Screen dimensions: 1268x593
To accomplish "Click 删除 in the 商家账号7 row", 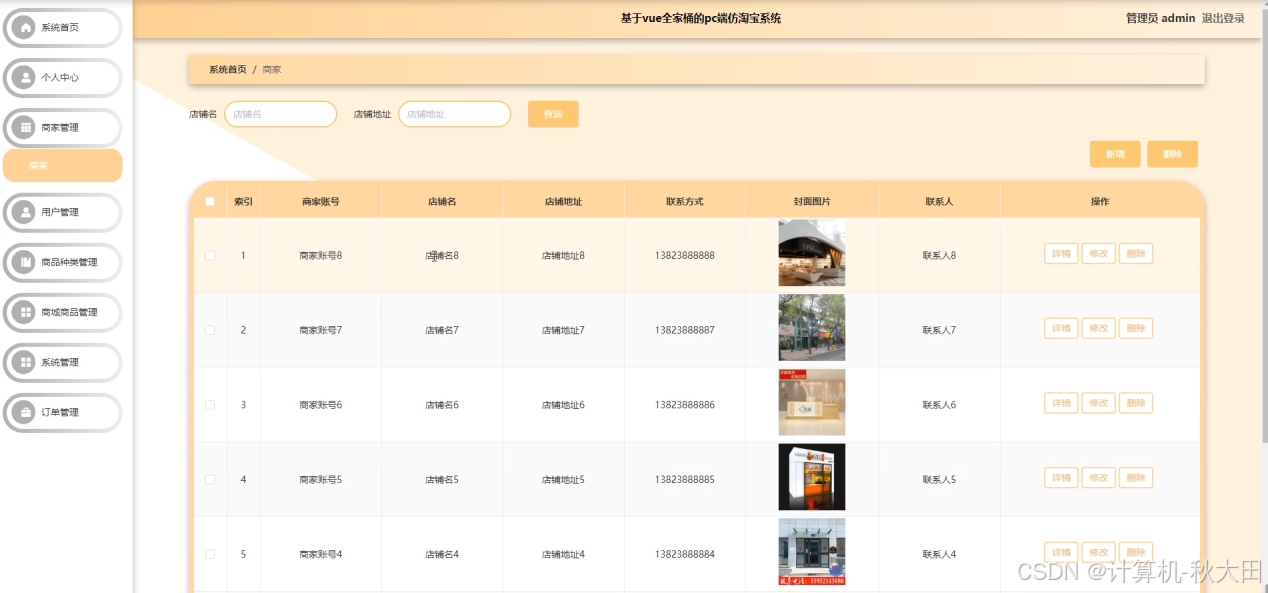I will (x=1136, y=328).
